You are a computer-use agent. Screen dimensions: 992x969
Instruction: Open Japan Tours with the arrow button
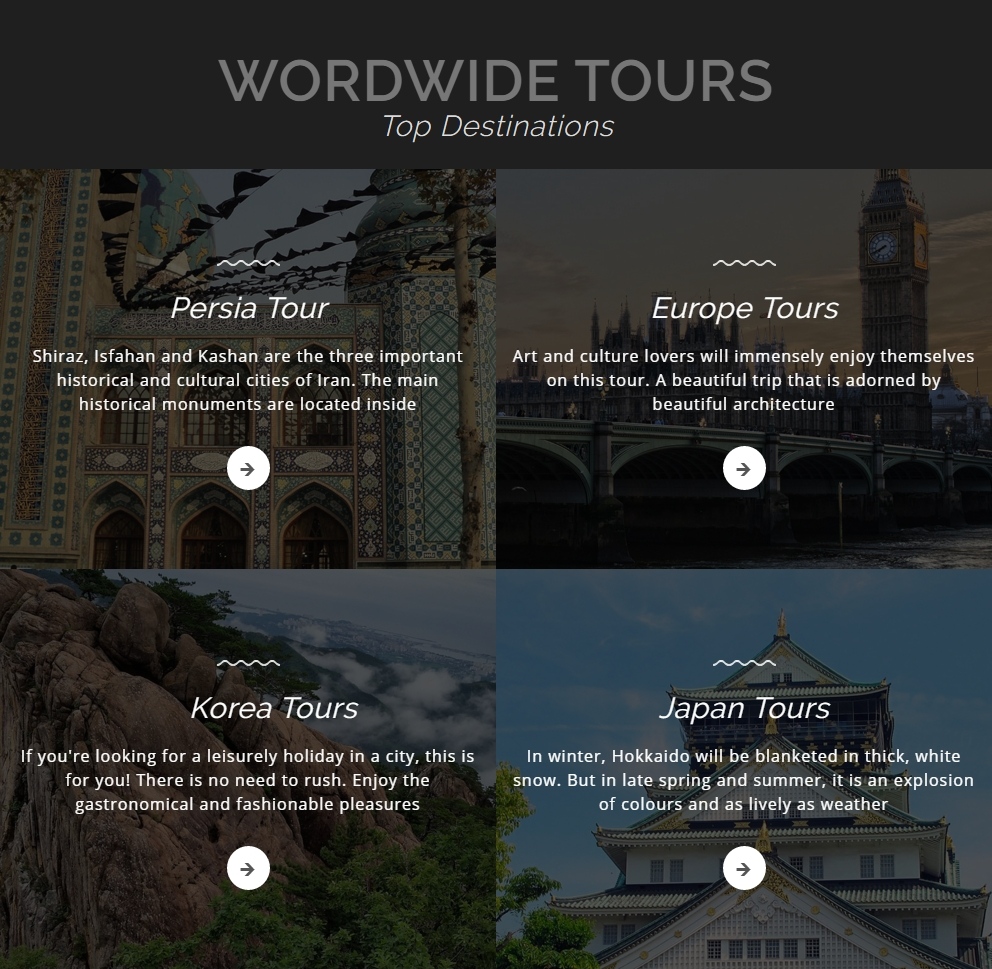coord(744,868)
